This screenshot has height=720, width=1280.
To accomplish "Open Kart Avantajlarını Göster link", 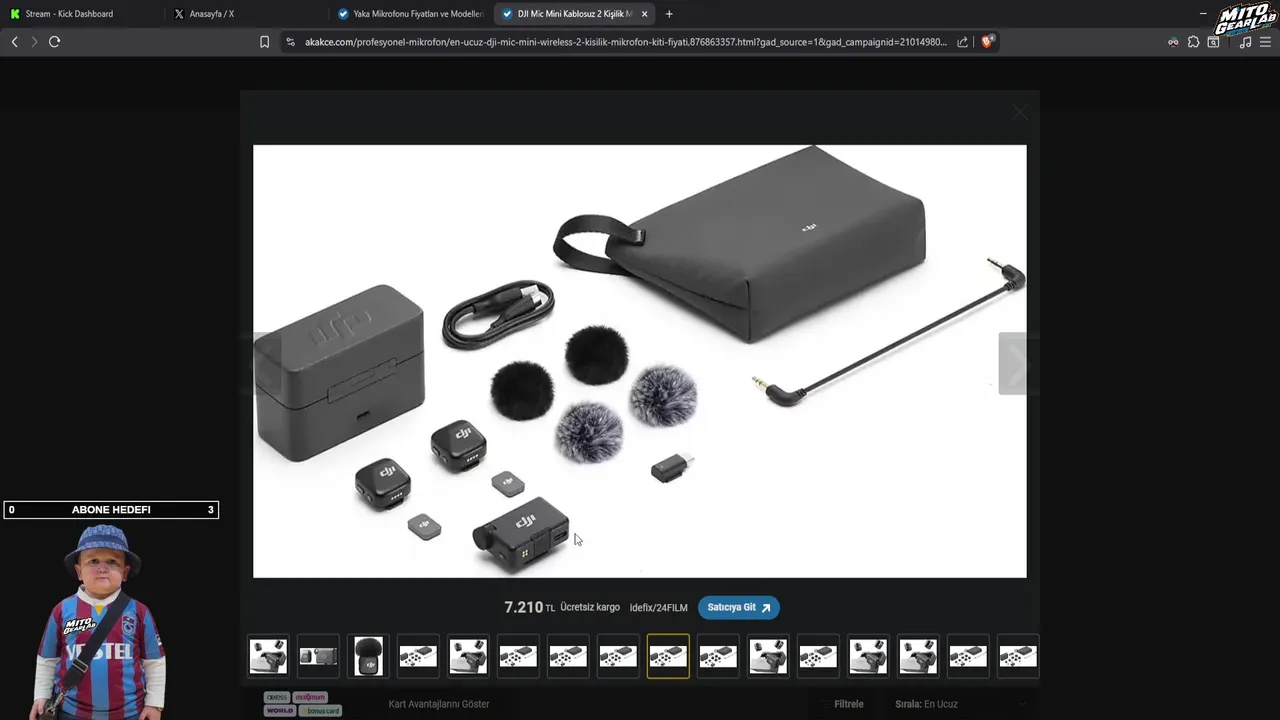I will tap(439, 704).
